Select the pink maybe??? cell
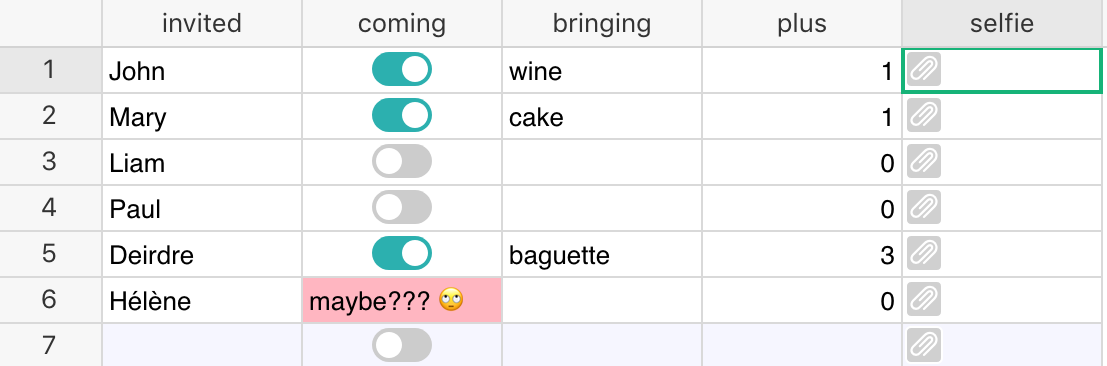The image size is (1107, 366). point(402,300)
